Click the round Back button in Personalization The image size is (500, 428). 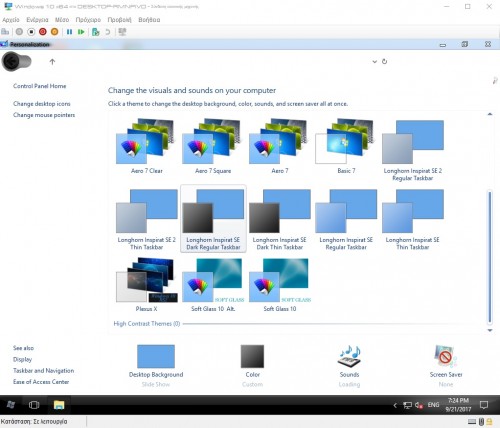(x=11, y=62)
